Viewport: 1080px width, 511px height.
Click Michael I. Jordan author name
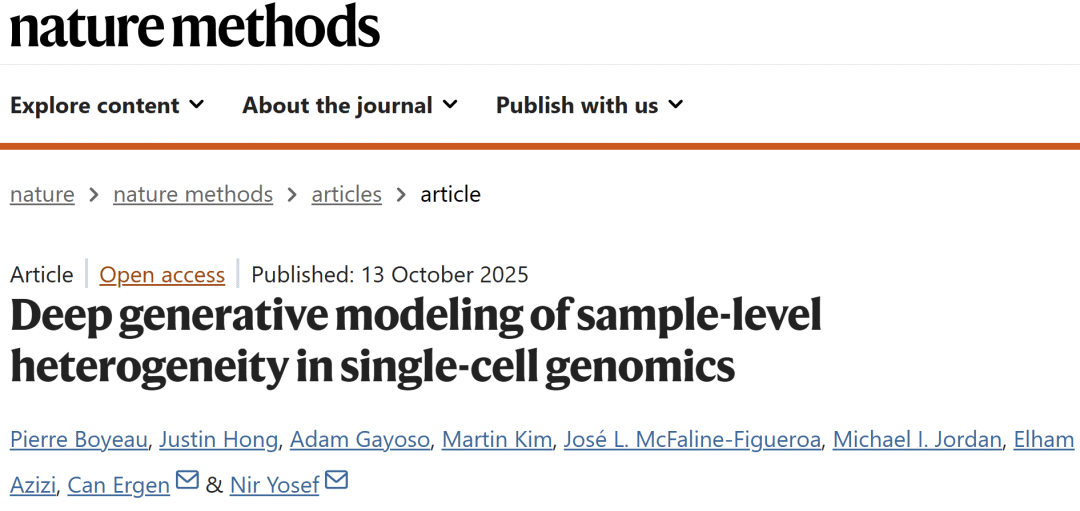tap(917, 439)
